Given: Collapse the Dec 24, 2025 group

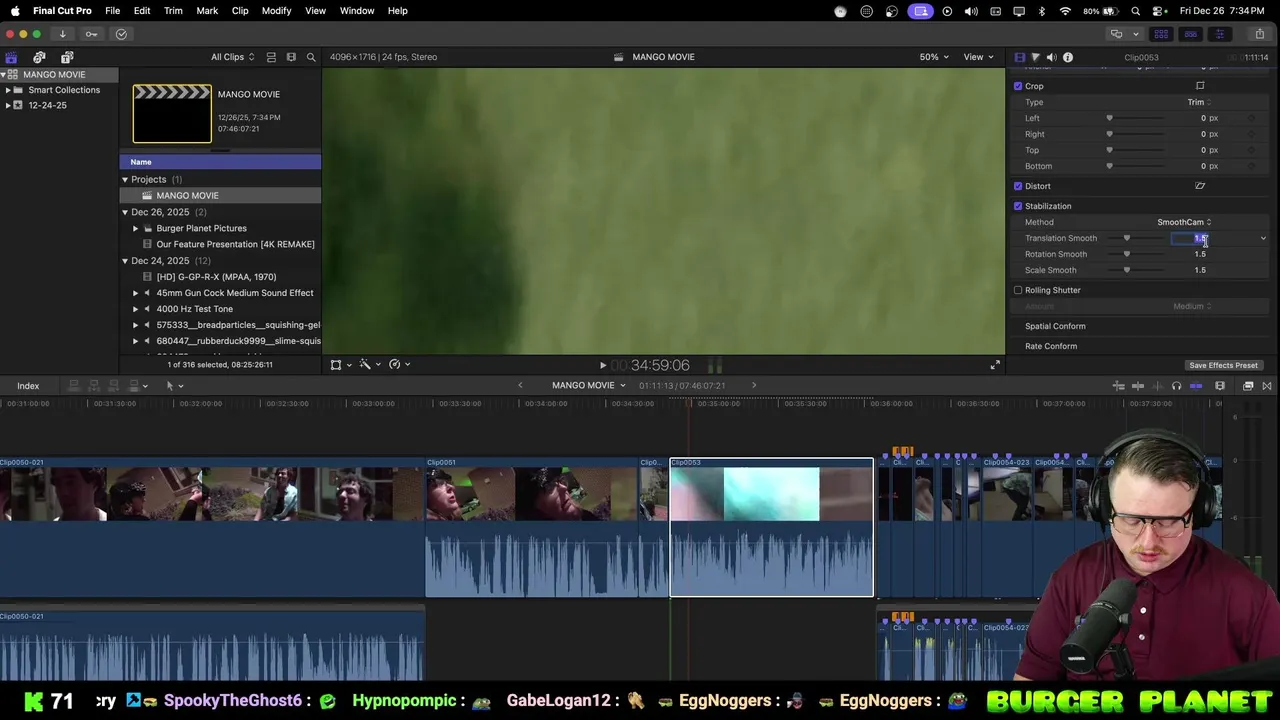Looking at the screenshot, I should pyautogui.click(x=125, y=261).
